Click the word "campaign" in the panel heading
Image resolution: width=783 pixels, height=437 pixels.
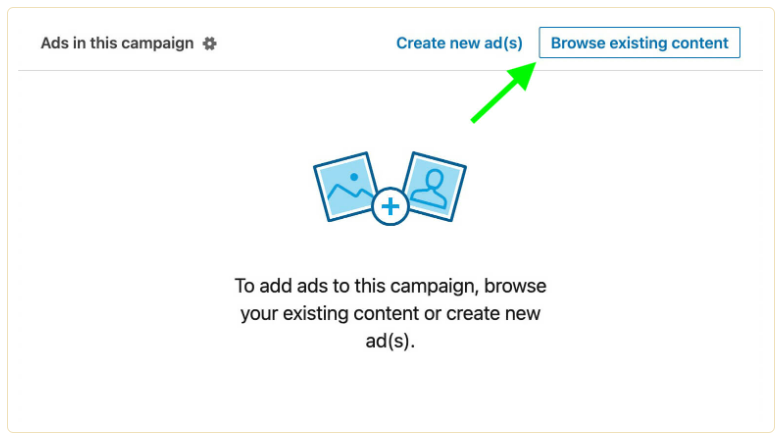tap(159, 44)
